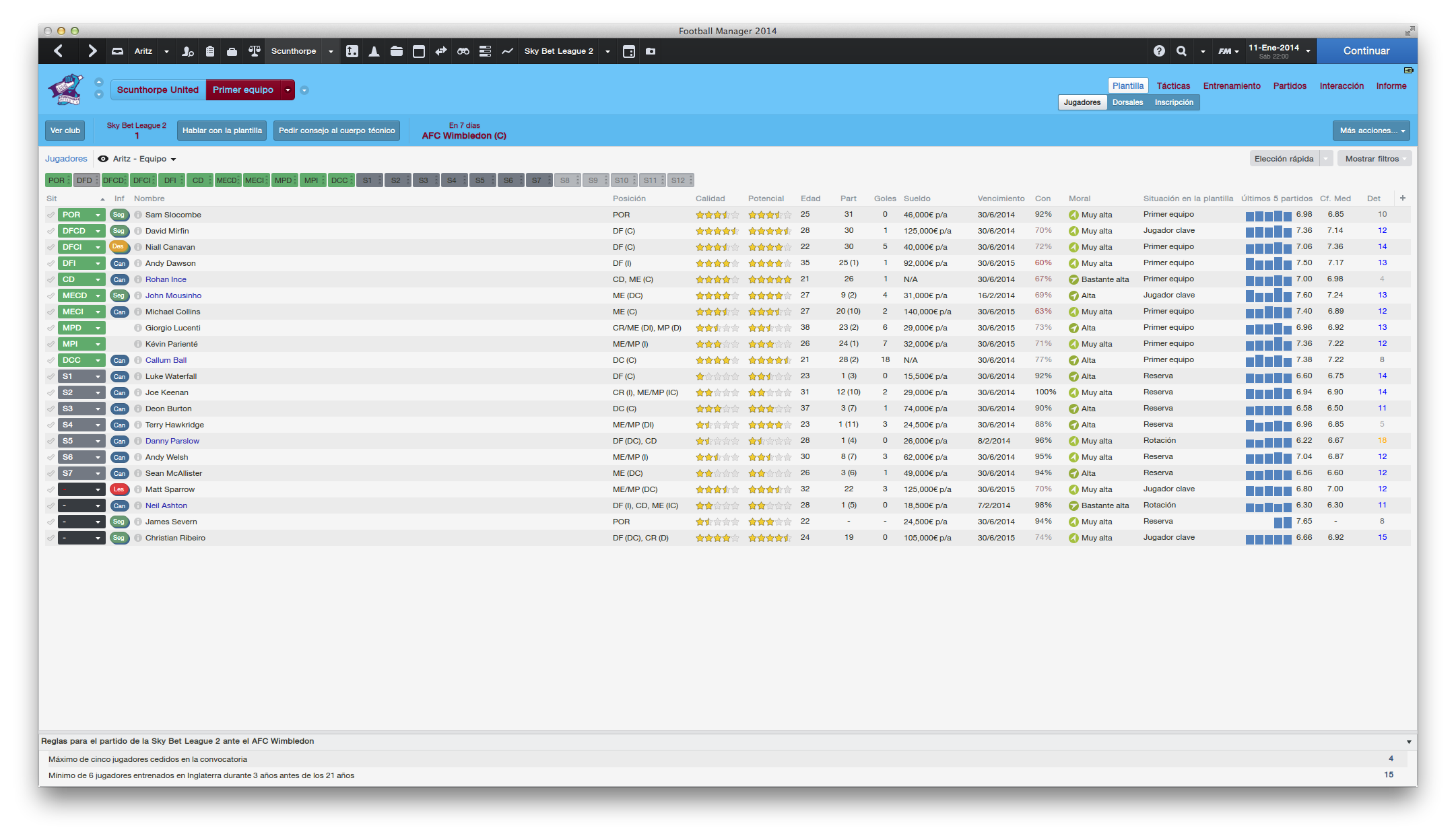Open the Aritz manager dropdown arrow
1456x840 pixels.
tap(166, 51)
